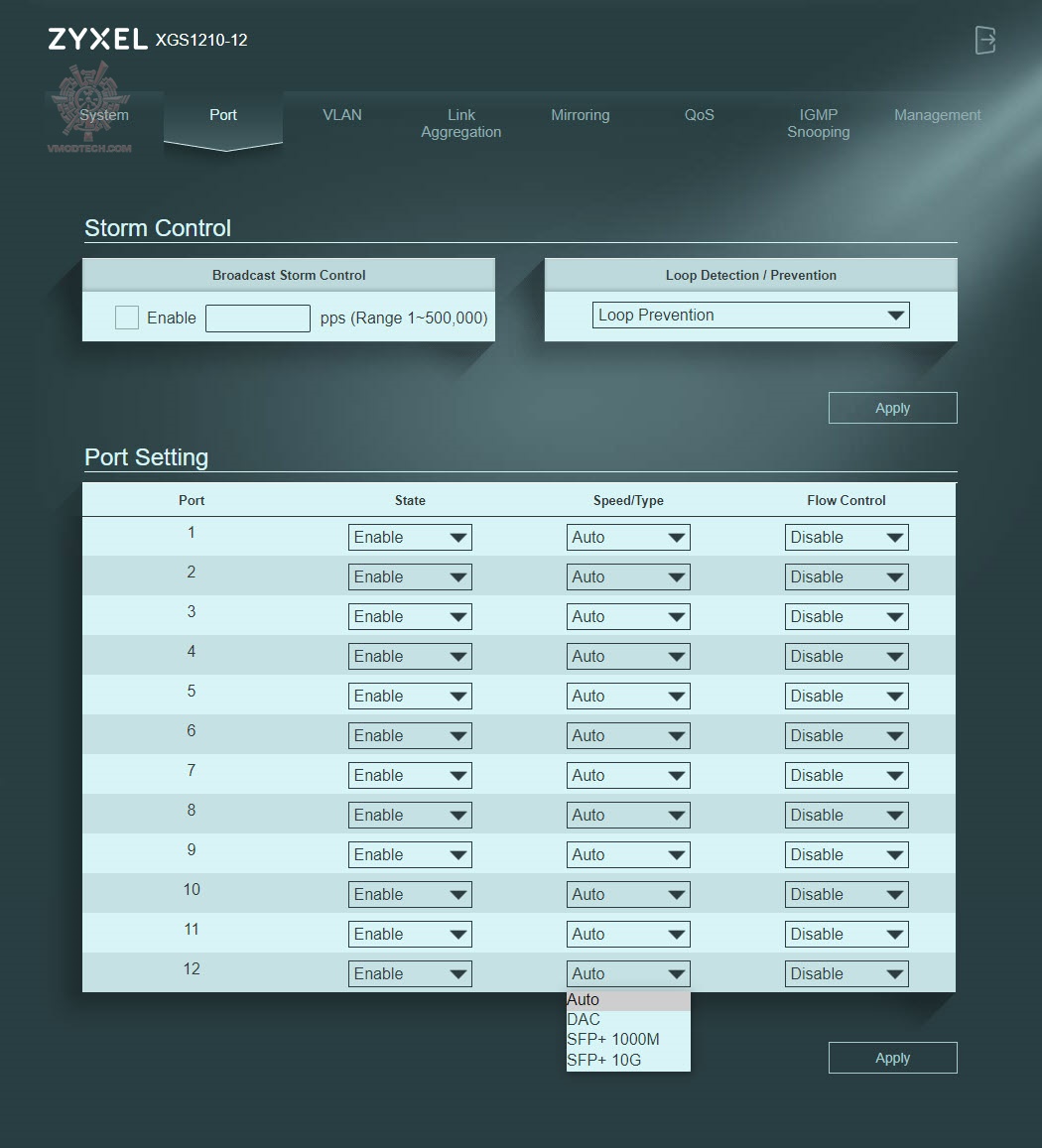This screenshot has height=1148, width=1042.
Task: Open the System tab
Action: [104, 115]
